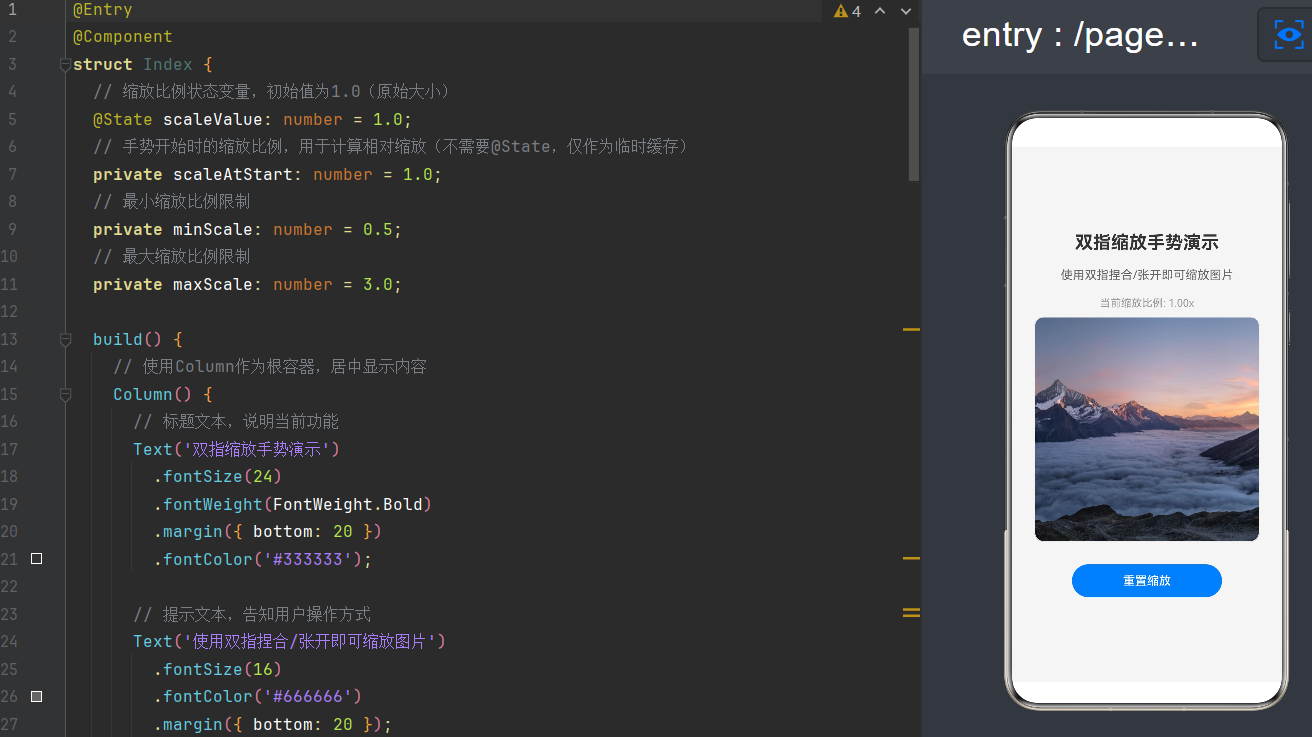
Task: Click the .fontSize(16) line
Action: [x=217, y=670]
